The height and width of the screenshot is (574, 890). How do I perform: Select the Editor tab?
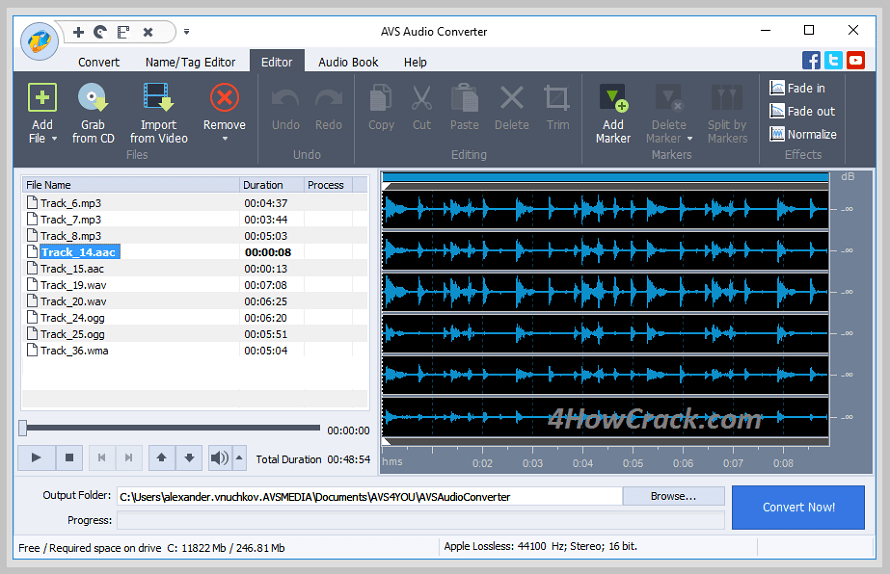point(276,61)
